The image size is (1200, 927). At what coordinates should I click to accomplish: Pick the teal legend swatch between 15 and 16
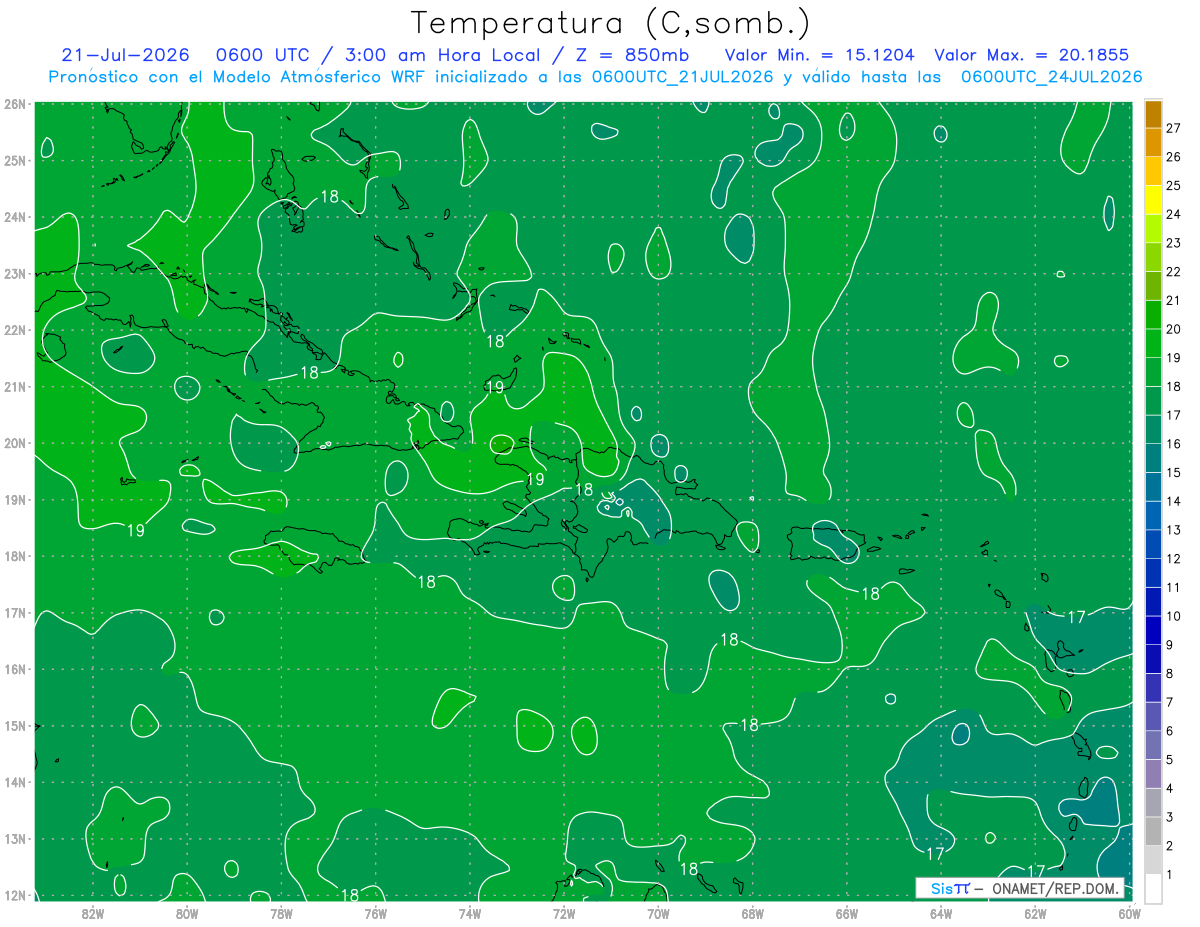tap(1153, 458)
